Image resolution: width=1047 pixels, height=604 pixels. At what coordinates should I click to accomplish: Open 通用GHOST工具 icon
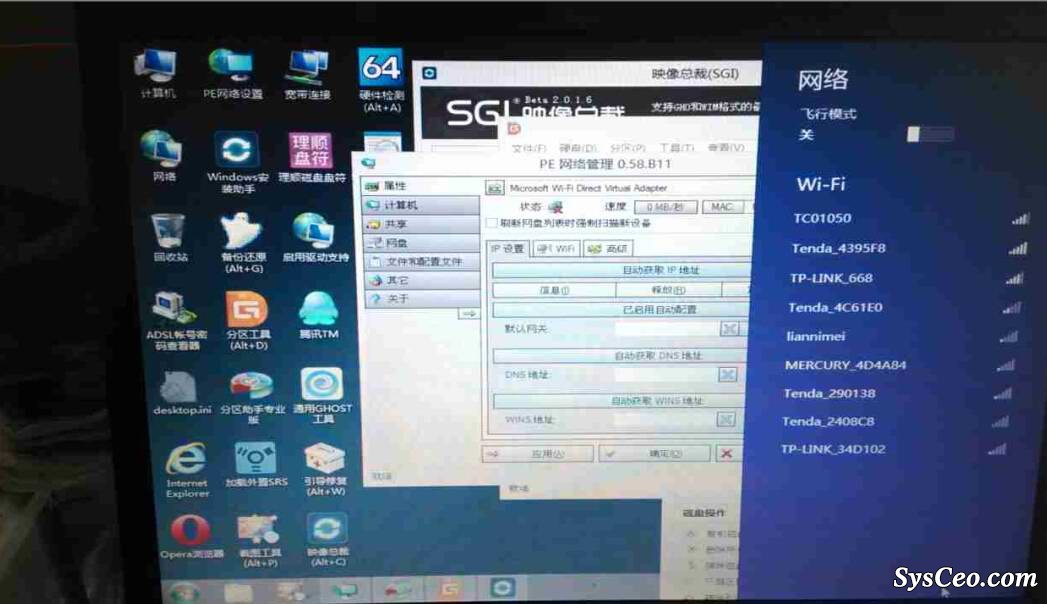click(322, 395)
